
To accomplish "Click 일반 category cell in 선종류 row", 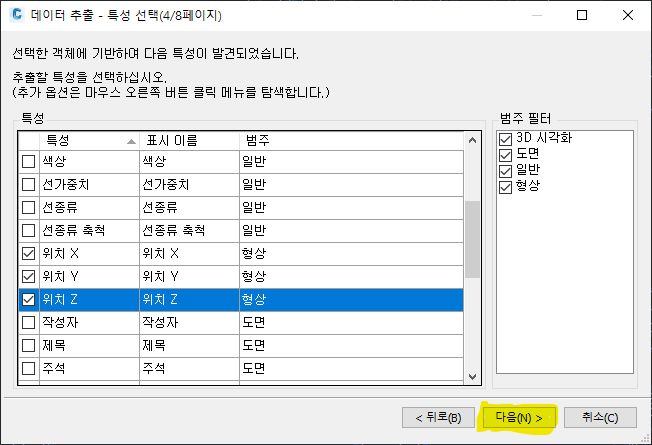I will pyautogui.click(x=351, y=207).
